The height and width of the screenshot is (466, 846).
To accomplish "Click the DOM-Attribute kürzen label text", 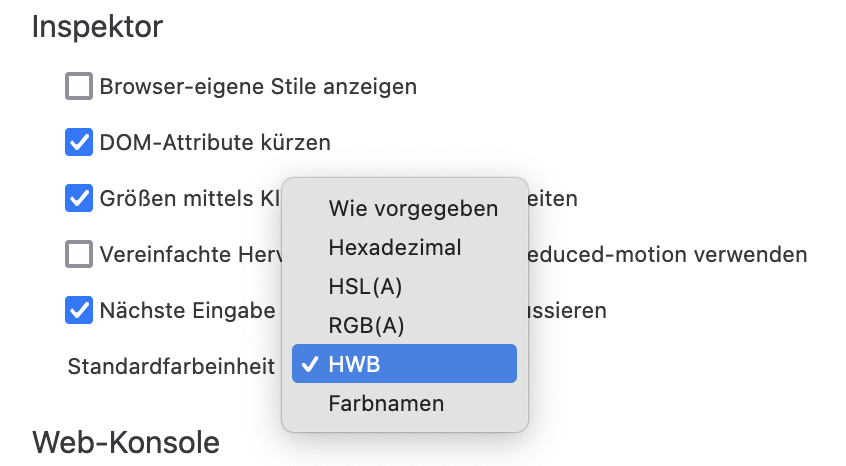I will 215,143.
